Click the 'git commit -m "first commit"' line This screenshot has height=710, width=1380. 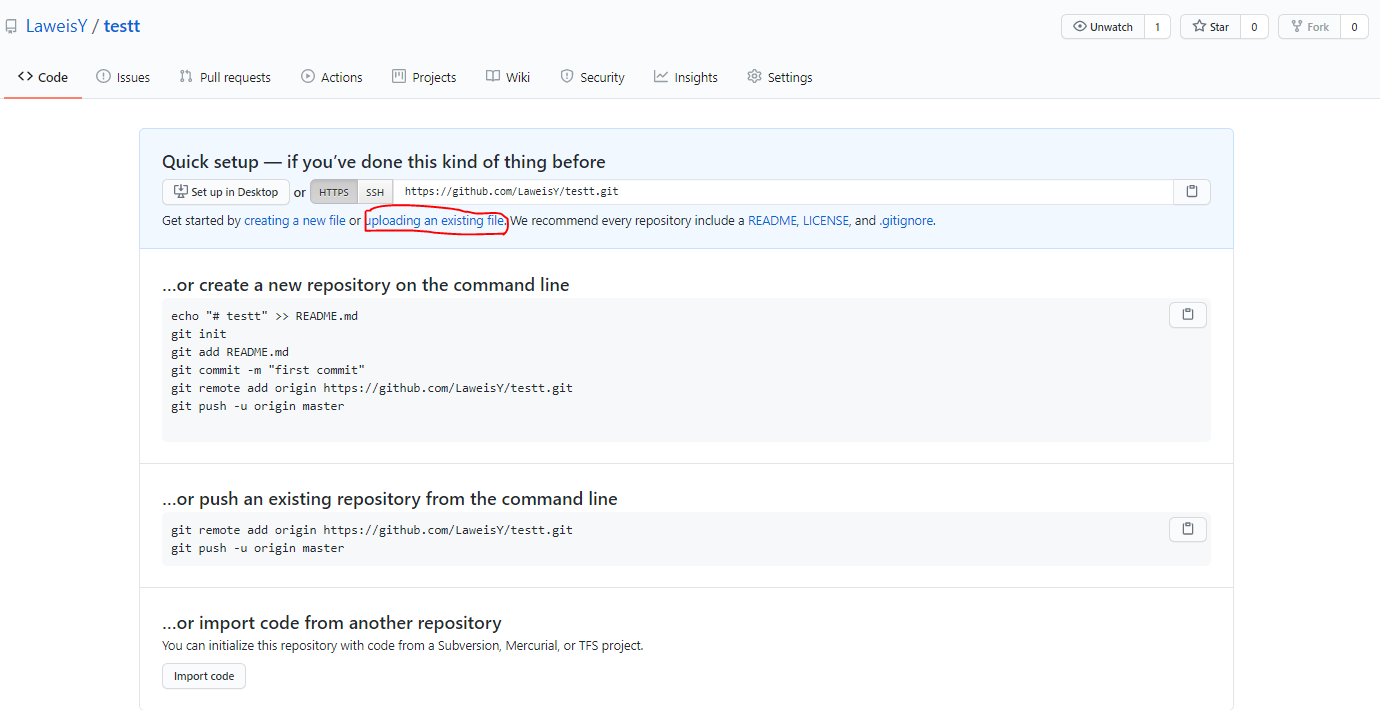268,370
